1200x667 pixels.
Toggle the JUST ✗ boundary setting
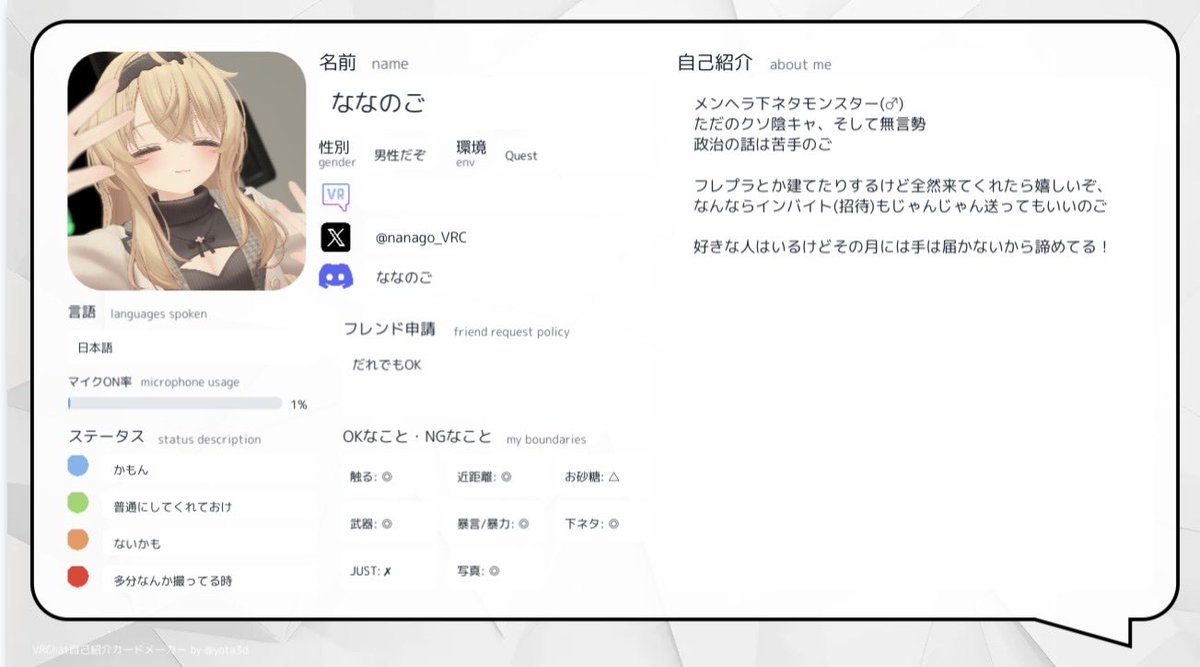(379, 570)
